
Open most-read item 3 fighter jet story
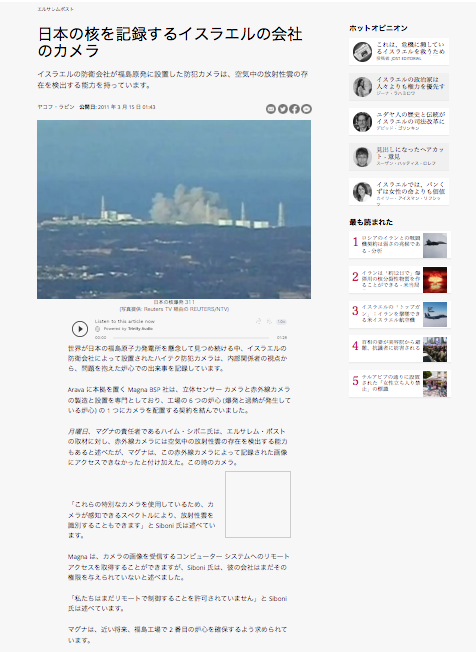point(400,314)
